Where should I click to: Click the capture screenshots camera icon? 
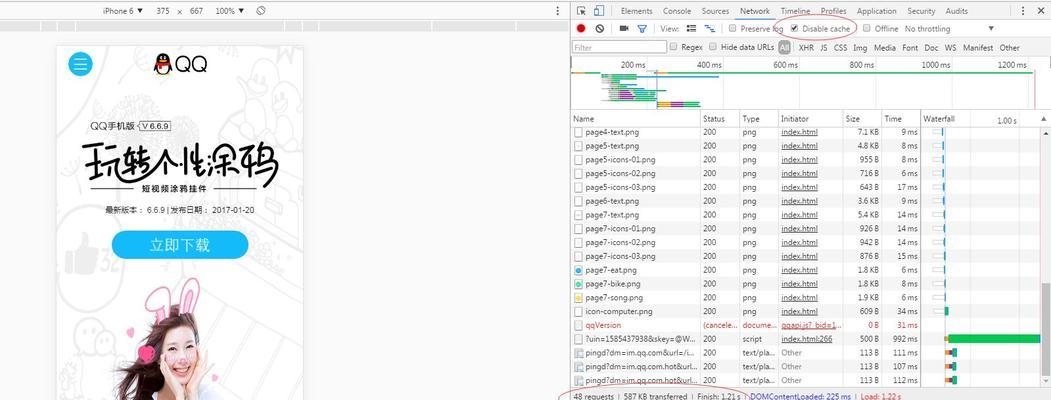pos(624,29)
